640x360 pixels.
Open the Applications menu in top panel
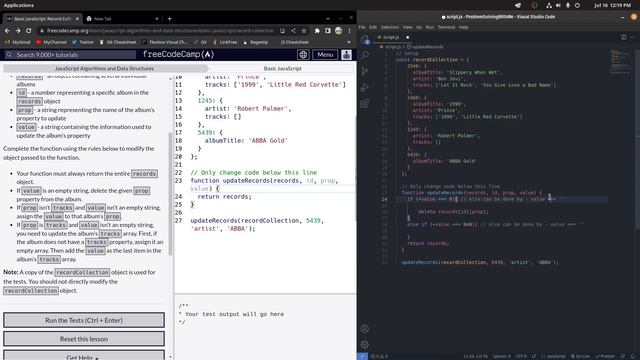19,5
